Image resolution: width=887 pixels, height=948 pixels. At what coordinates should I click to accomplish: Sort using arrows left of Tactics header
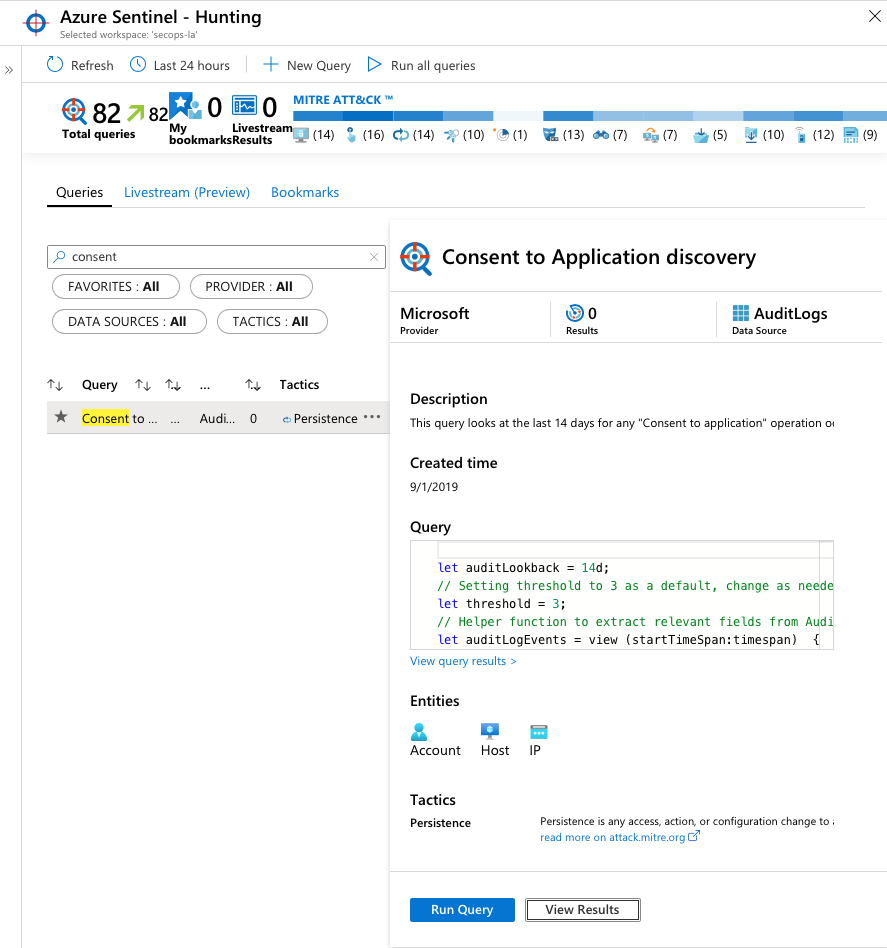click(x=253, y=385)
